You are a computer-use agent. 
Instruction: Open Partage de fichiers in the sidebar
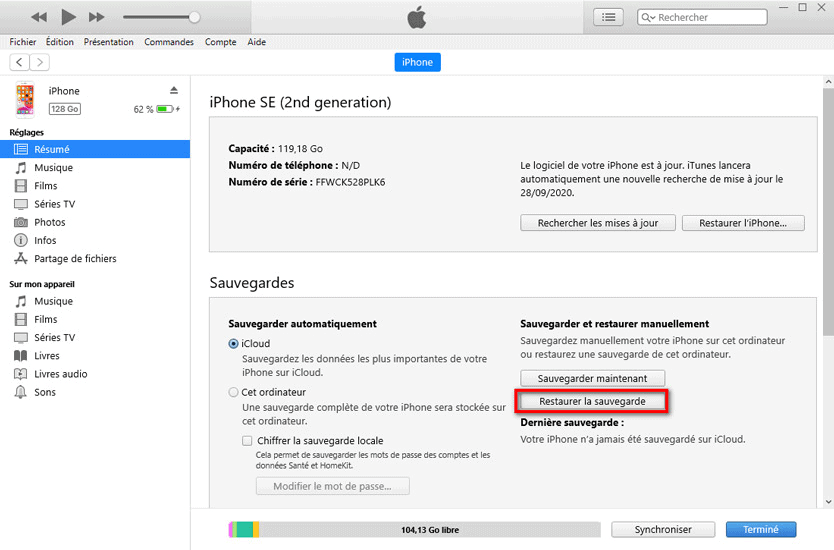click(x=75, y=259)
